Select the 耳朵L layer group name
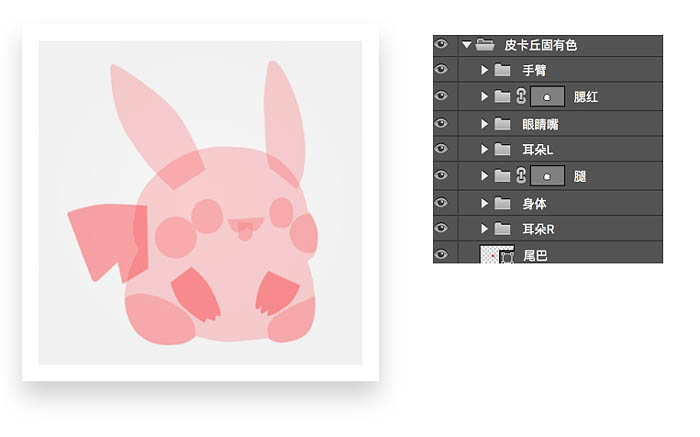This screenshot has width=700, height=437. 538,150
